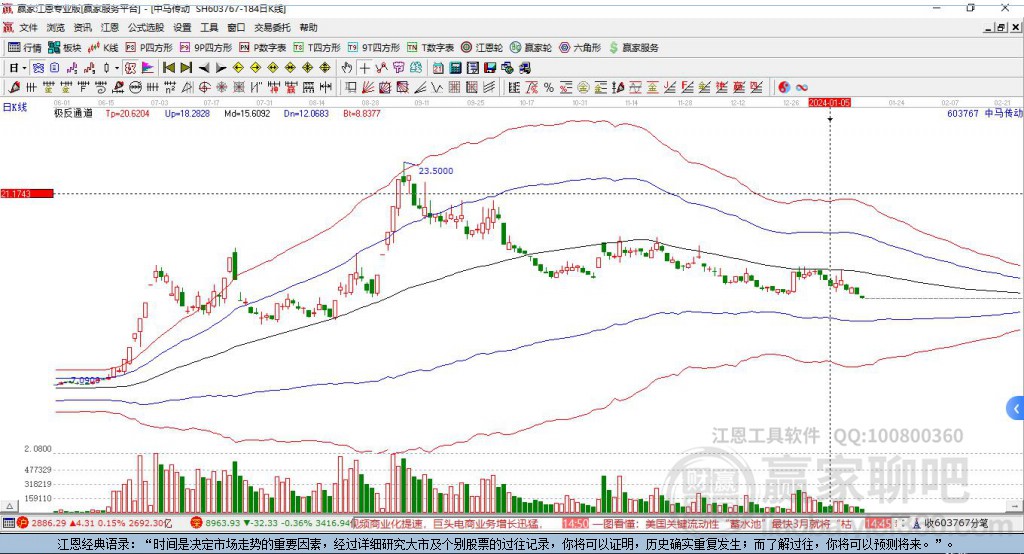Jump to last bar icon
The width and height of the screenshot is (1024, 554).
click(x=186, y=68)
